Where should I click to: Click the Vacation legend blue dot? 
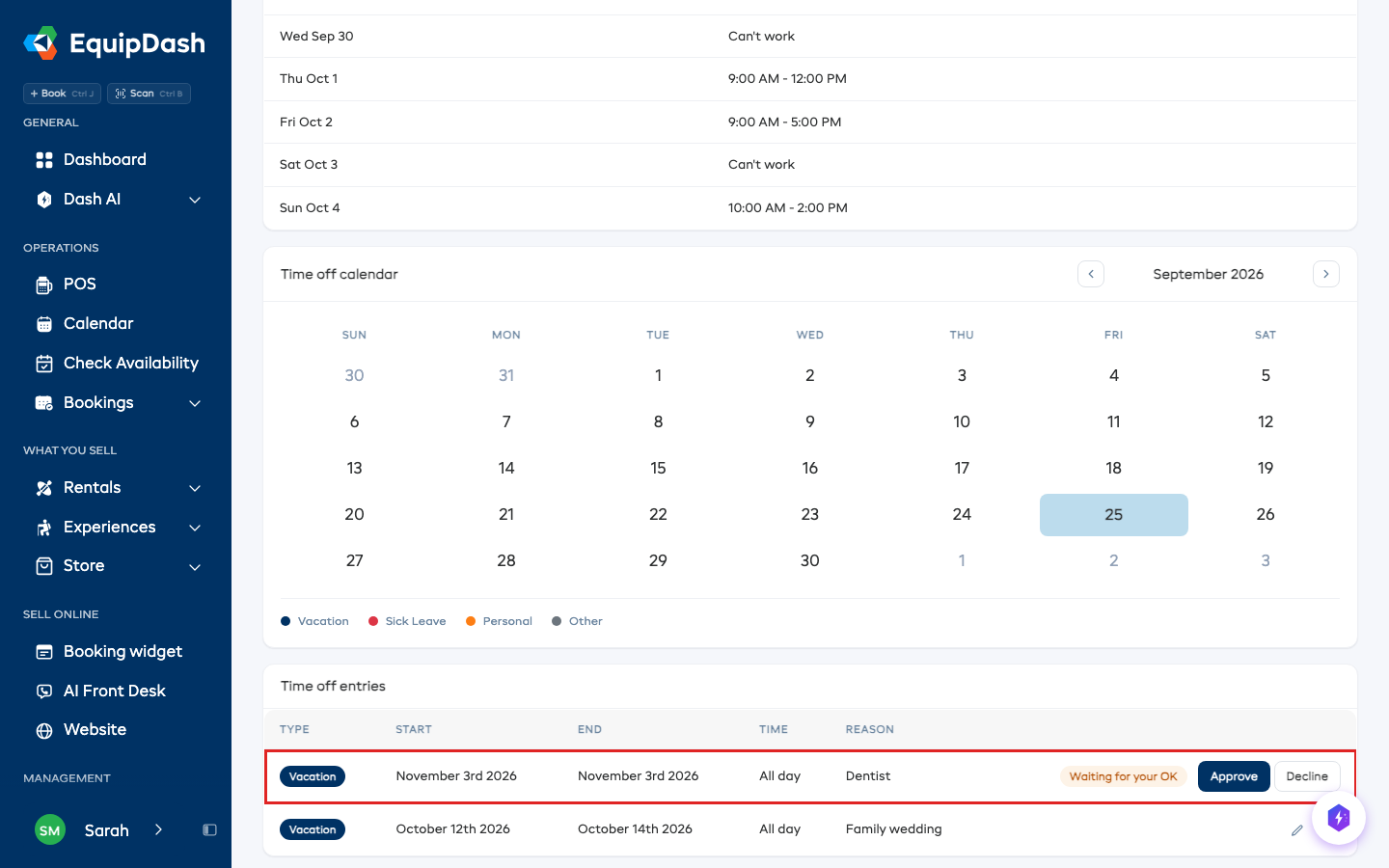point(286,621)
